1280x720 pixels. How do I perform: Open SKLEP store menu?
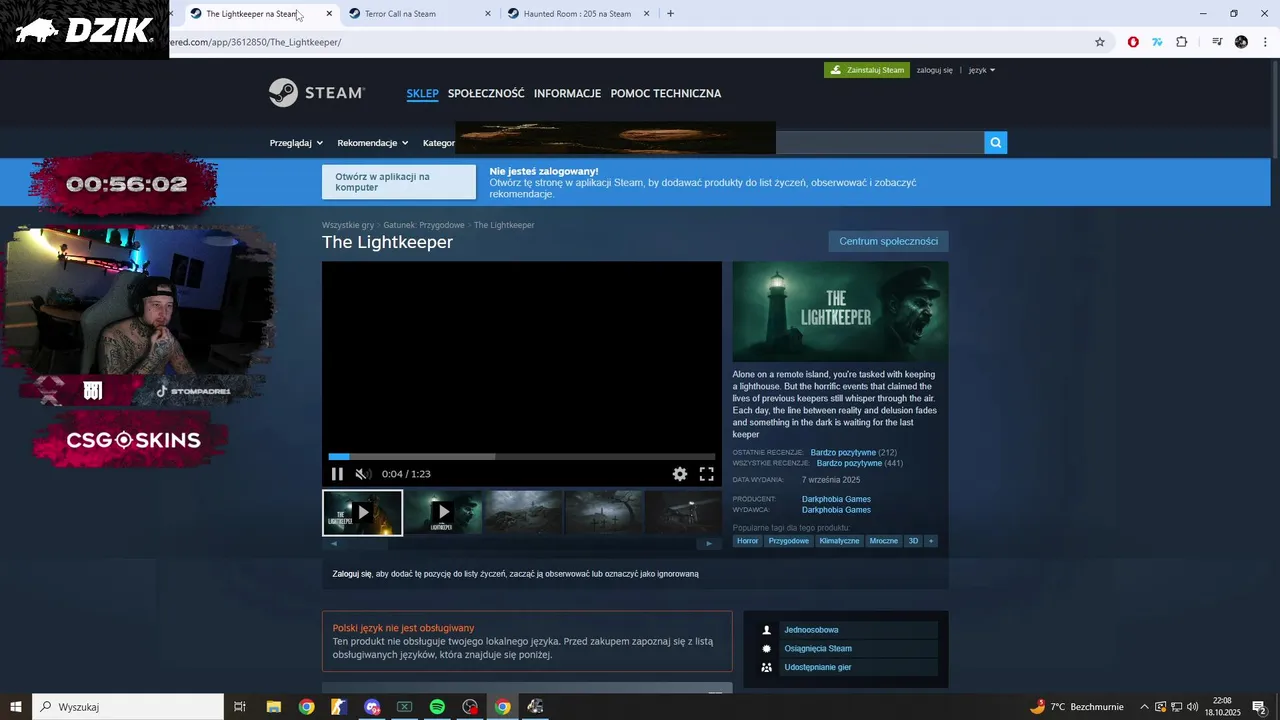(422, 93)
